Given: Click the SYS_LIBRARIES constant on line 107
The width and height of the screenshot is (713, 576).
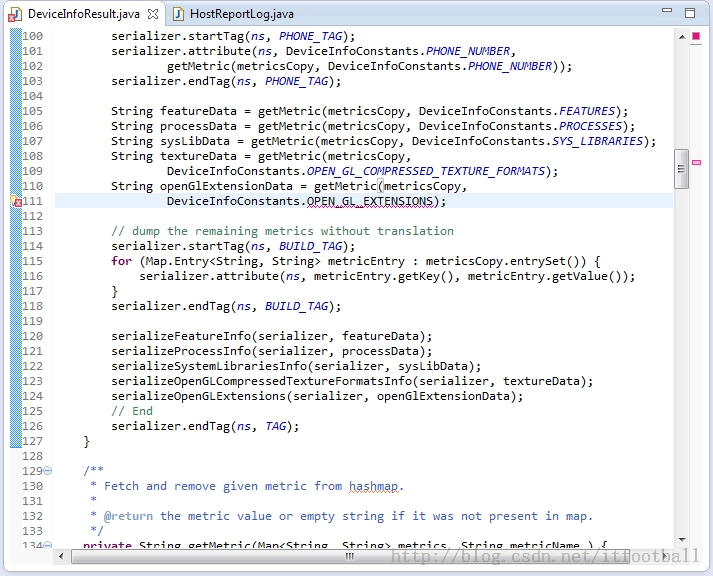Looking at the screenshot, I should (597, 141).
